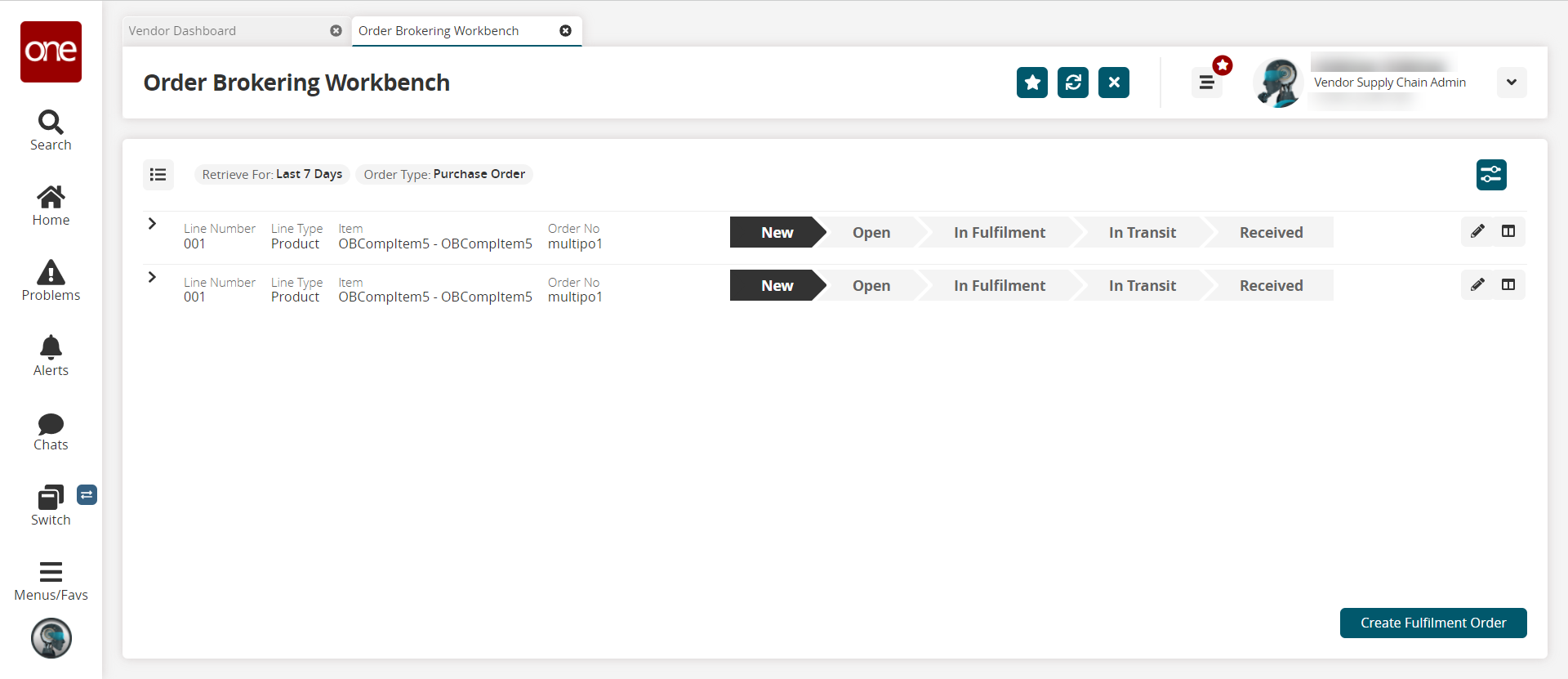The width and height of the screenshot is (1568, 679).
Task: Open the filter settings sliders icon
Action: tap(1491, 175)
